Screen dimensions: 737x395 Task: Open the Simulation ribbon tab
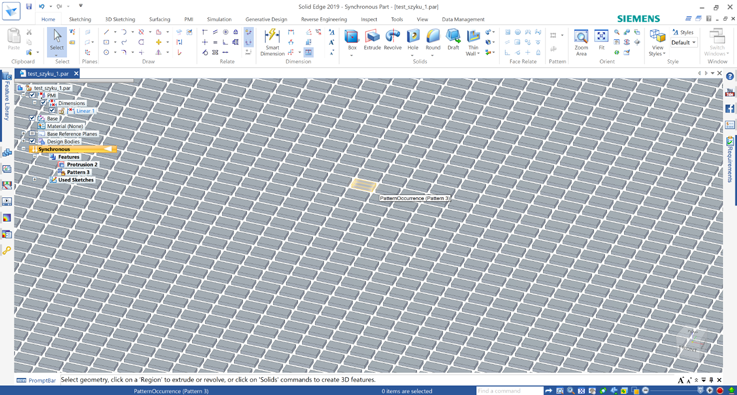[x=219, y=19]
